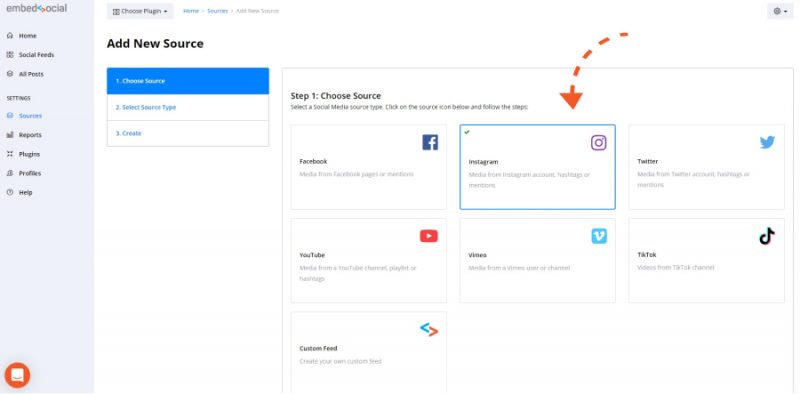Image resolution: width=800 pixels, height=394 pixels.
Task: Click the embedsocial logo
Action: (x=37, y=9)
